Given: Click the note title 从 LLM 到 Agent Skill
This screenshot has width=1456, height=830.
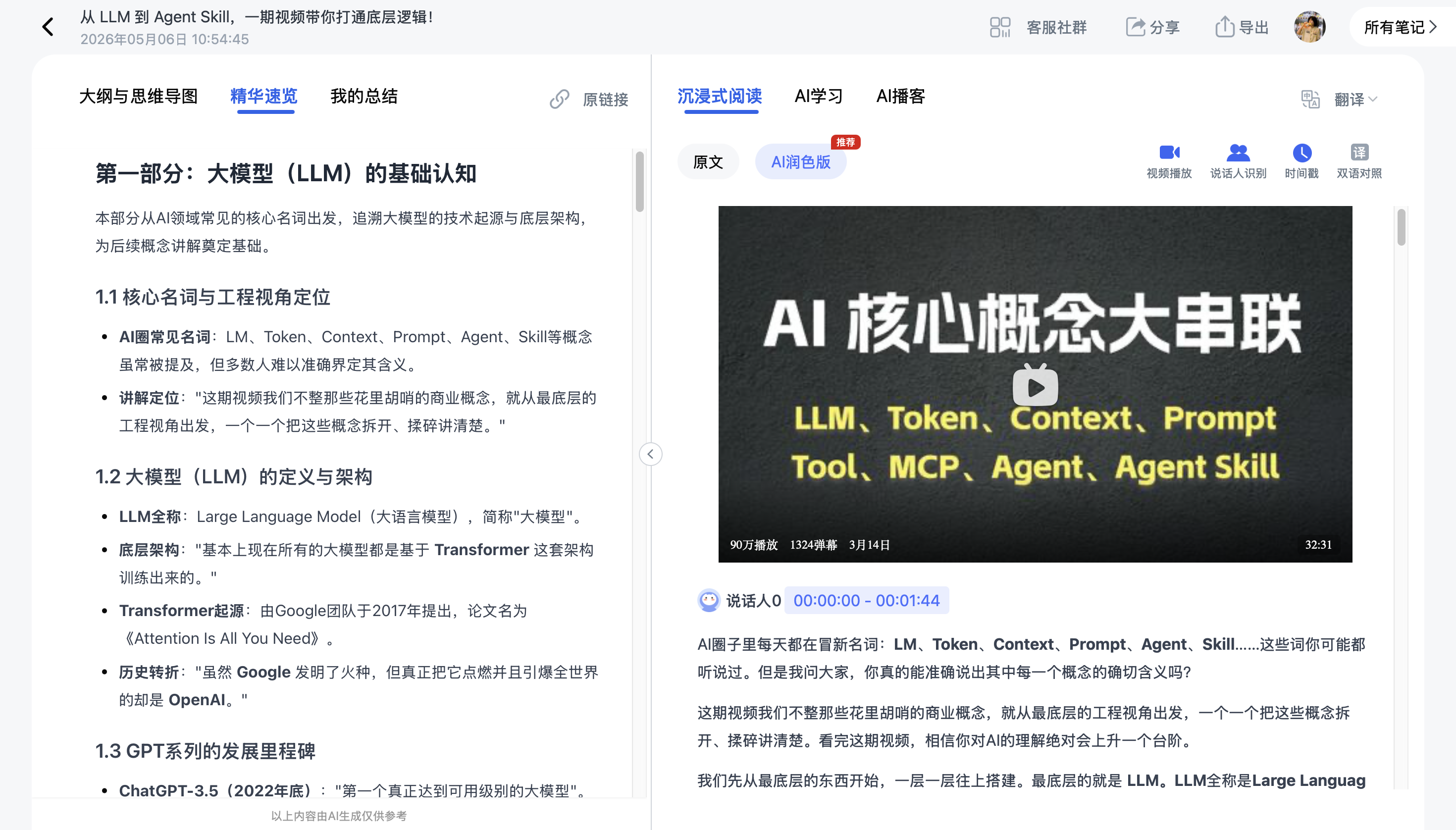Looking at the screenshot, I should coord(257,16).
